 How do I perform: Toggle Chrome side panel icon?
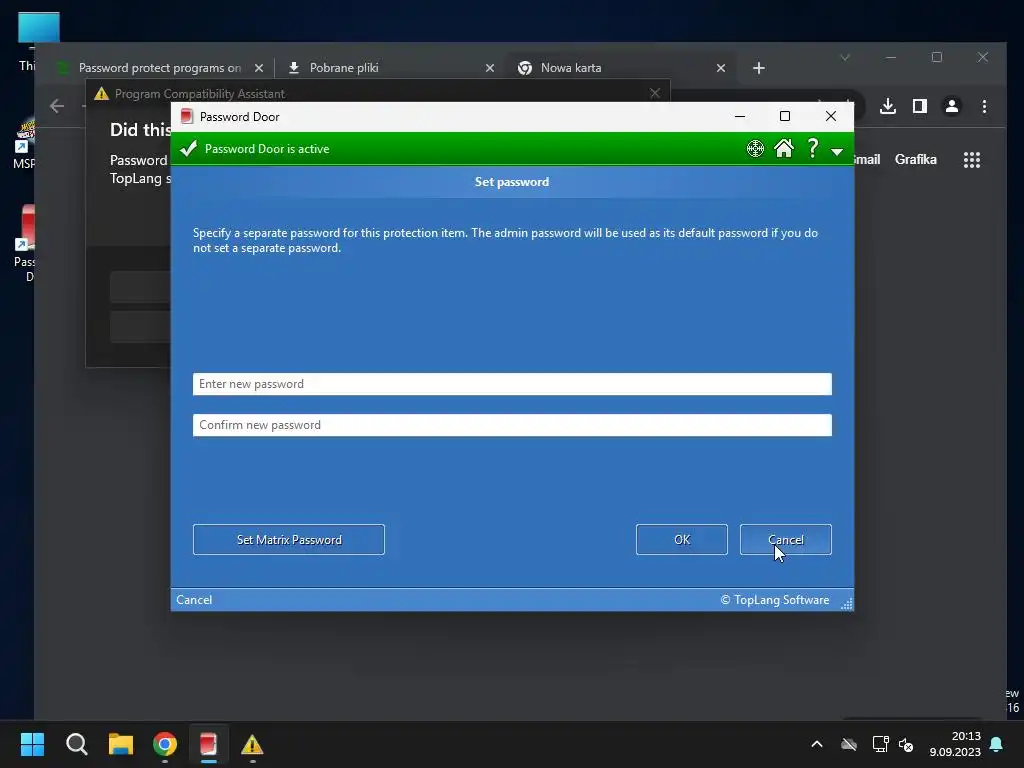coord(920,106)
